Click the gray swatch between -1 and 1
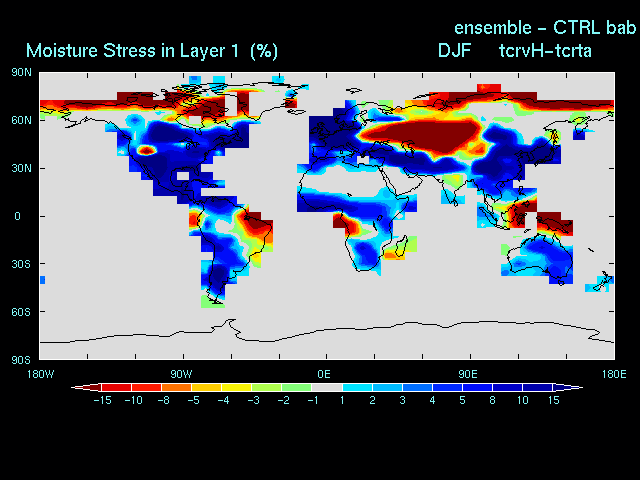The image size is (640, 480). [327, 387]
